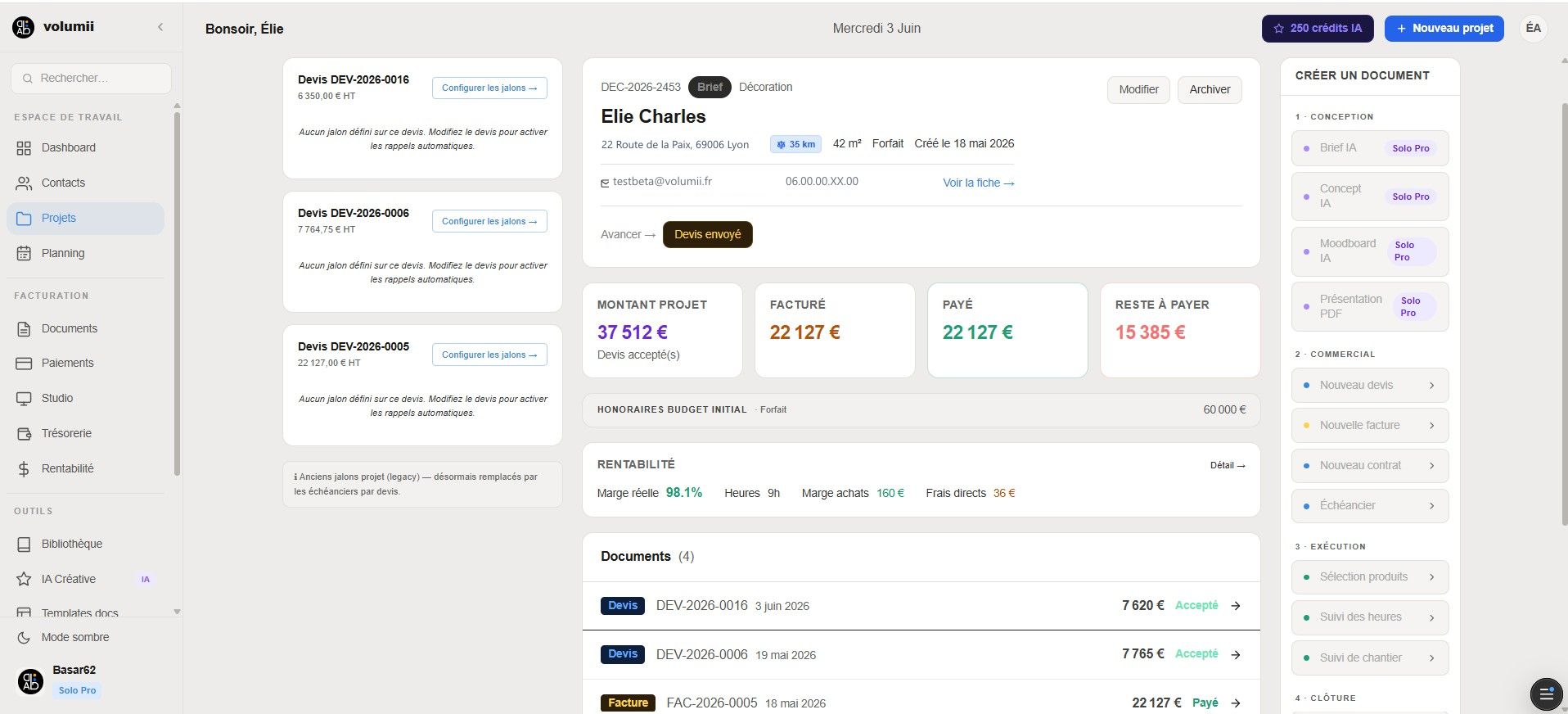Click the Brief status badge
Viewport: 1568px width, 714px height.
[710, 87]
